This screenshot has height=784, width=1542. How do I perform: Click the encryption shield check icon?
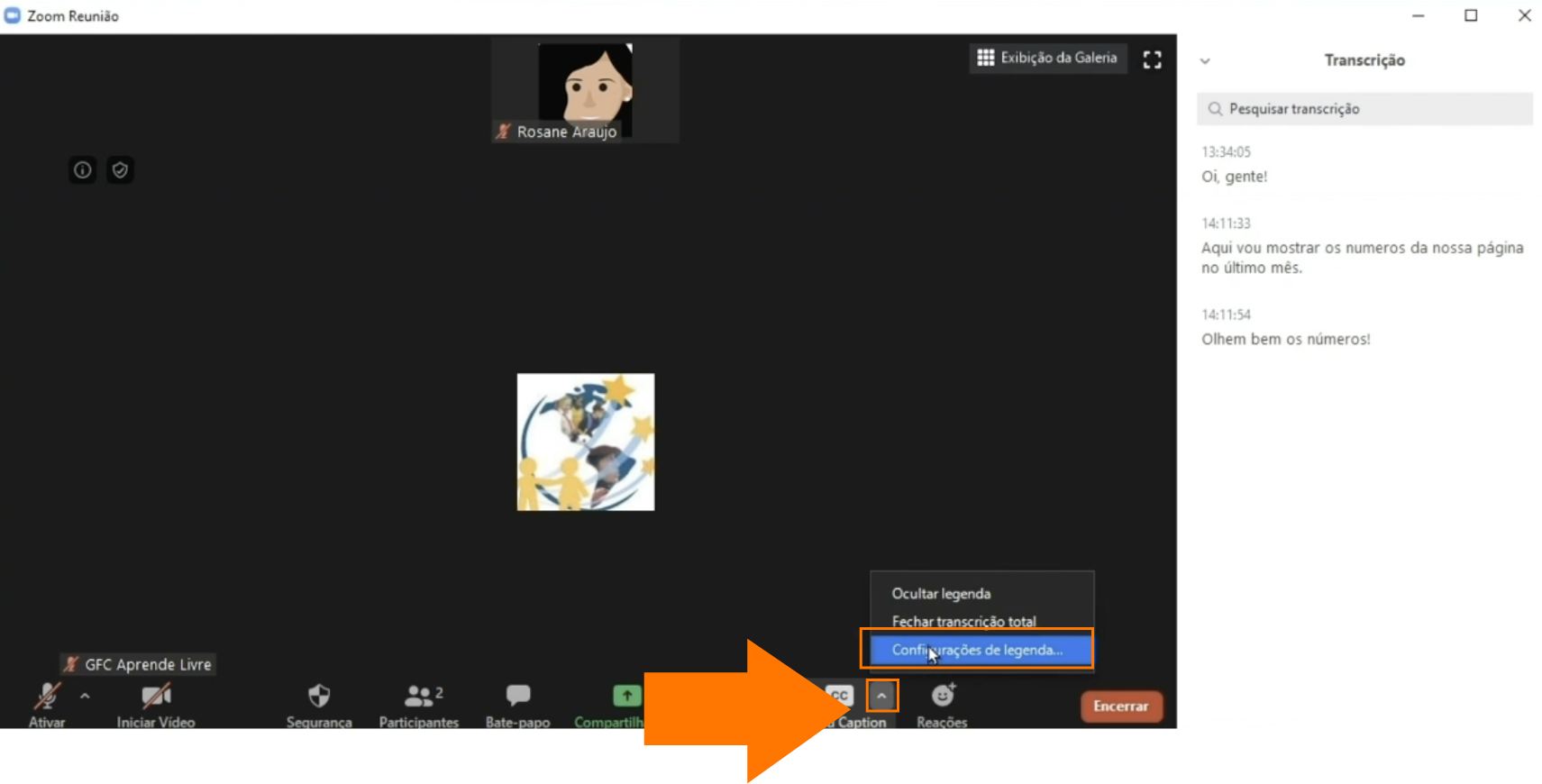(120, 169)
